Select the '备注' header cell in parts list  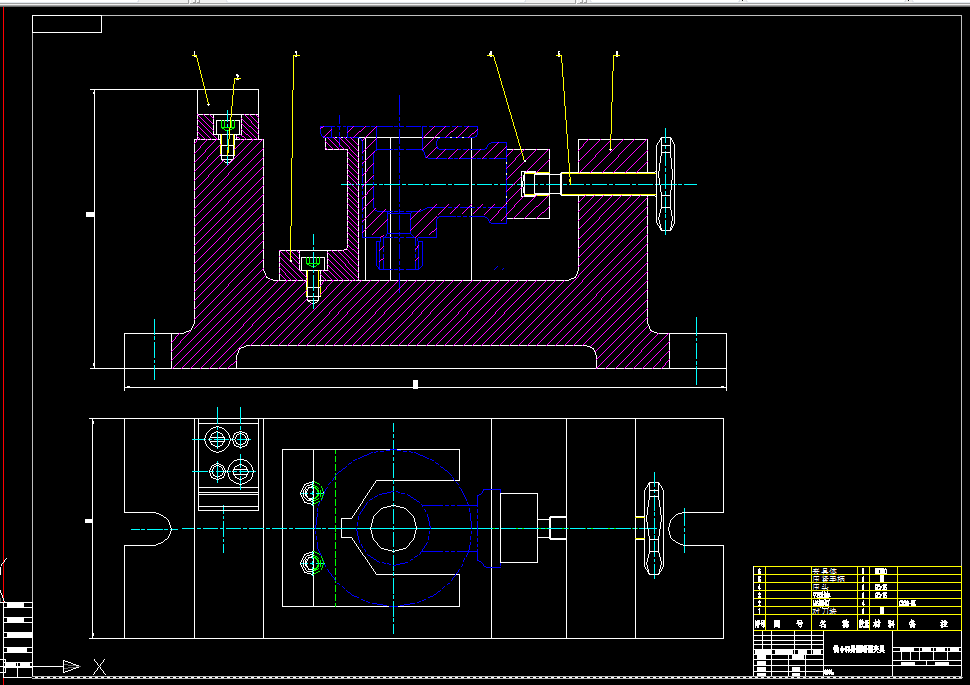[x=929, y=623]
